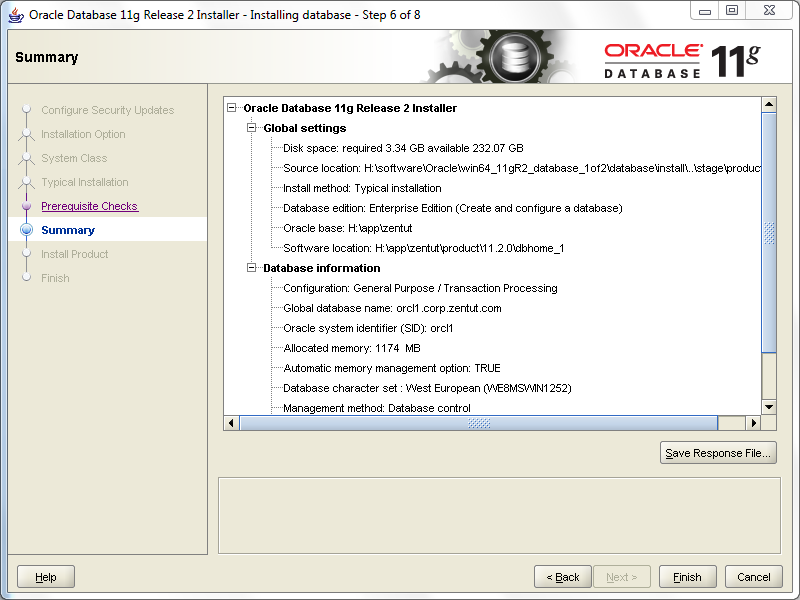Select the Install method: Typical installation row
Viewport: 800px width, 600px height.
(x=362, y=188)
